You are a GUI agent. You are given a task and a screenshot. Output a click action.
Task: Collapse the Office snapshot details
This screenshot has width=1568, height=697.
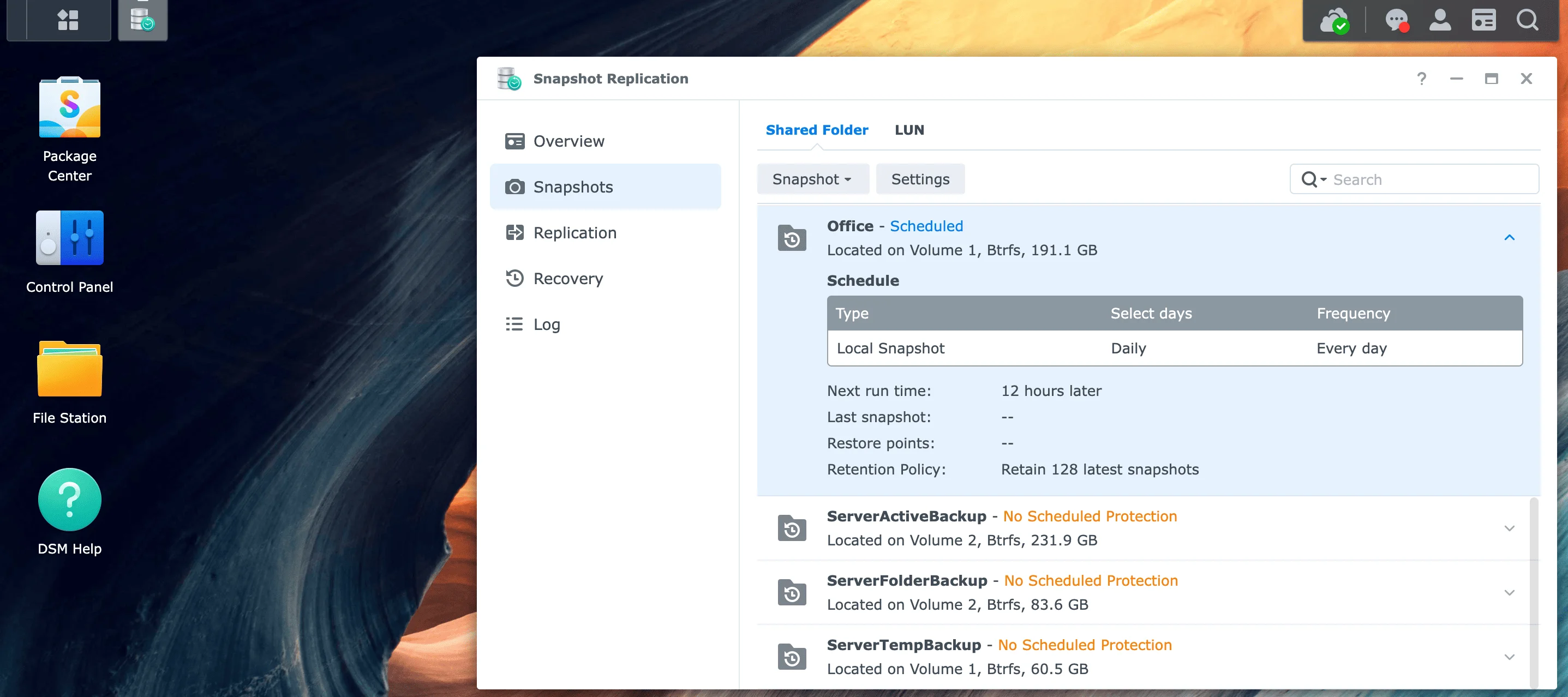coord(1510,237)
